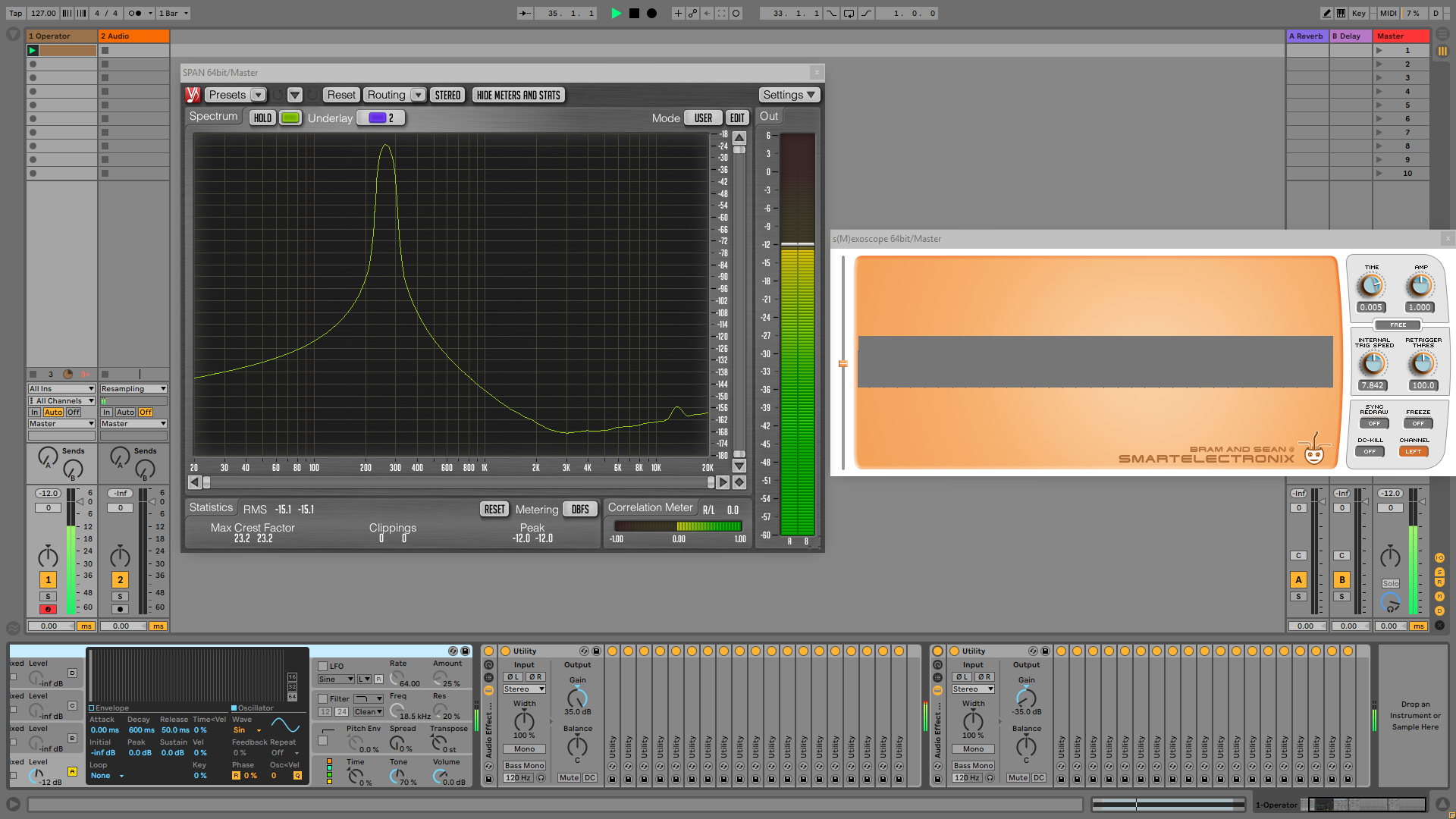Viewport: 1456px width, 819px height.
Task: Toggle bass mono audition headphone icon, first Utility
Action: [x=541, y=777]
